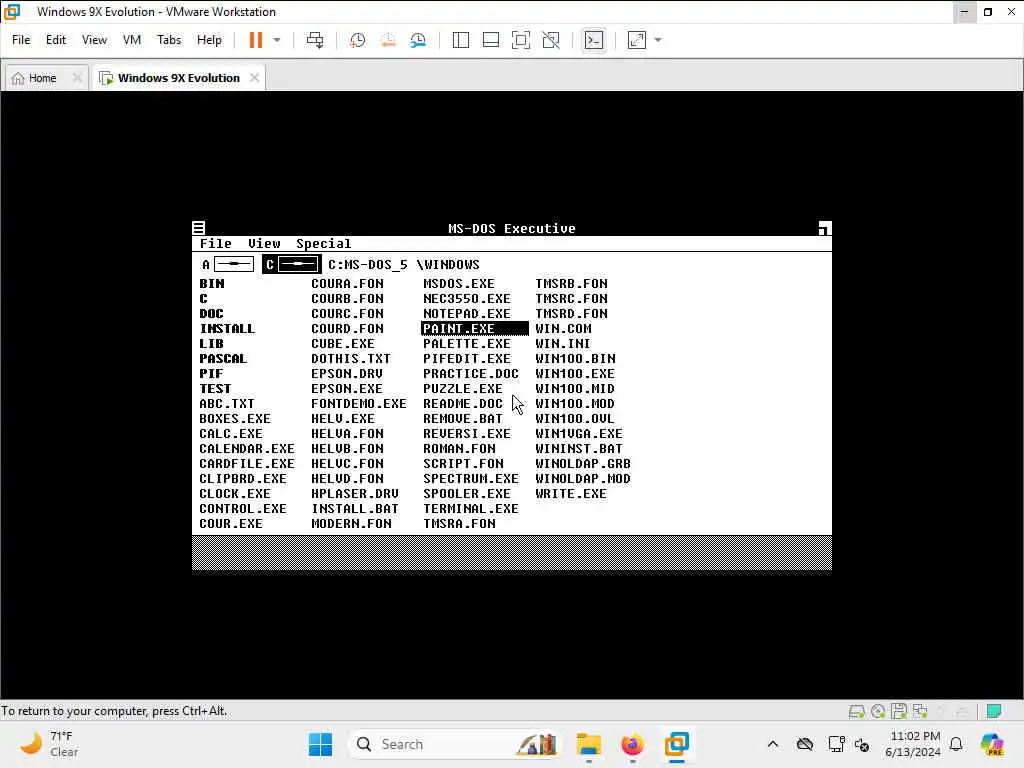The width and height of the screenshot is (1024, 768).
Task: Select PIFEDIT.EXE file
Action: pos(467,359)
